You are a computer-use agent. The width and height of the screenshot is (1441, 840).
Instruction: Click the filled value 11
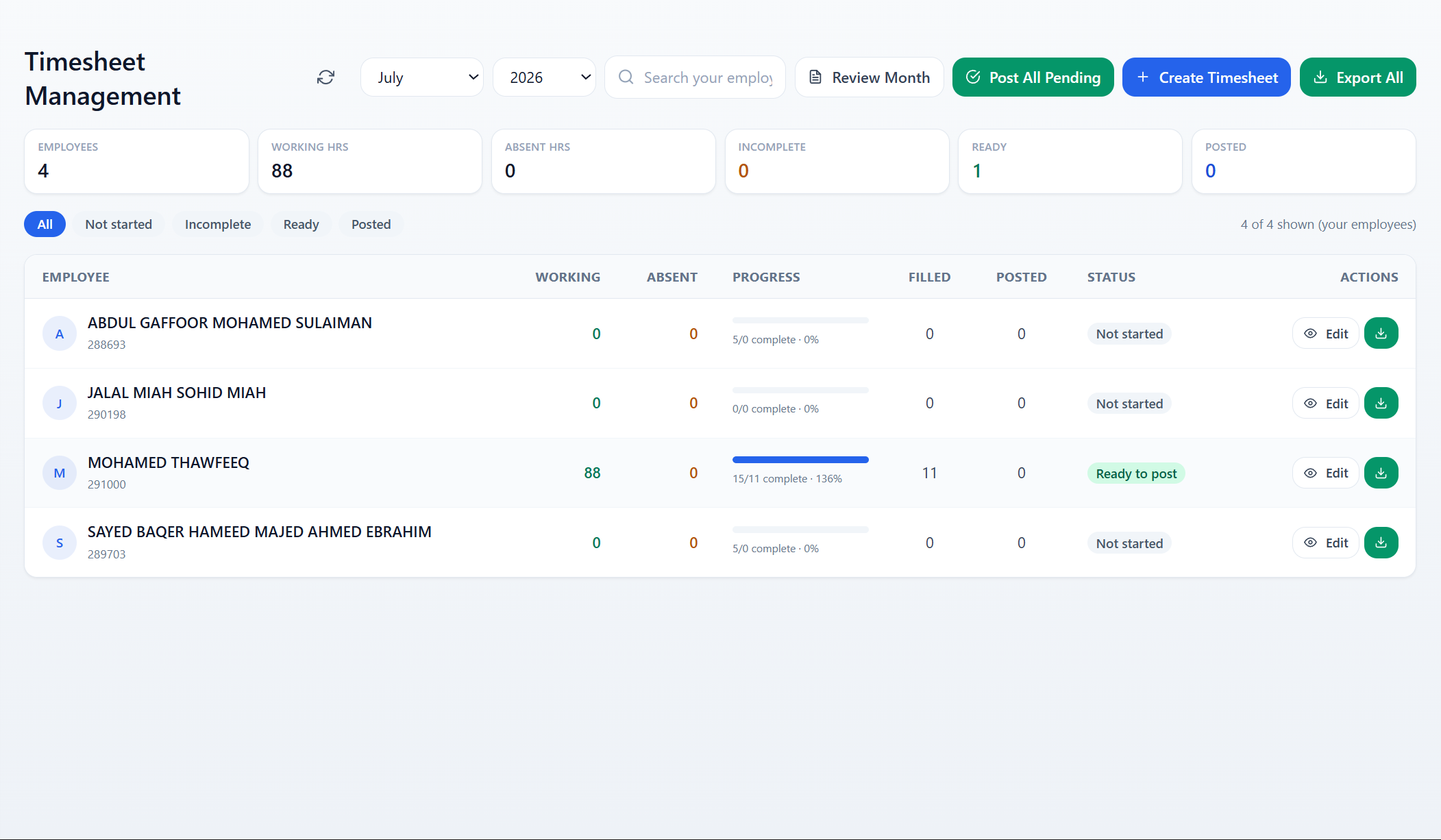929,473
